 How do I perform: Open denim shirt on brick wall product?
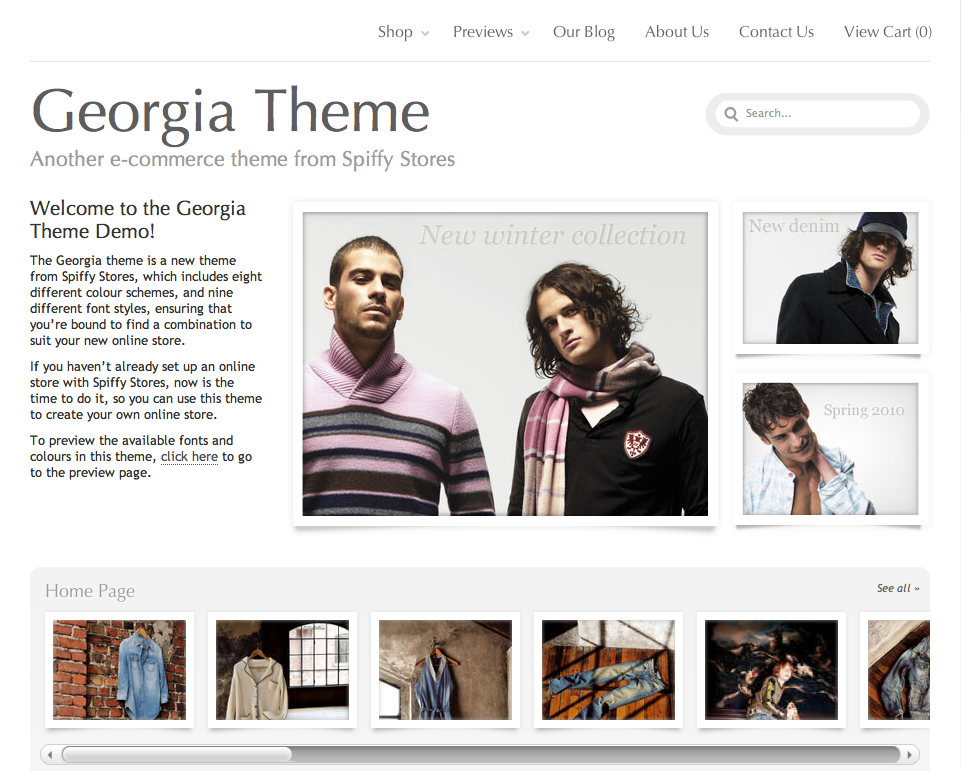120,670
